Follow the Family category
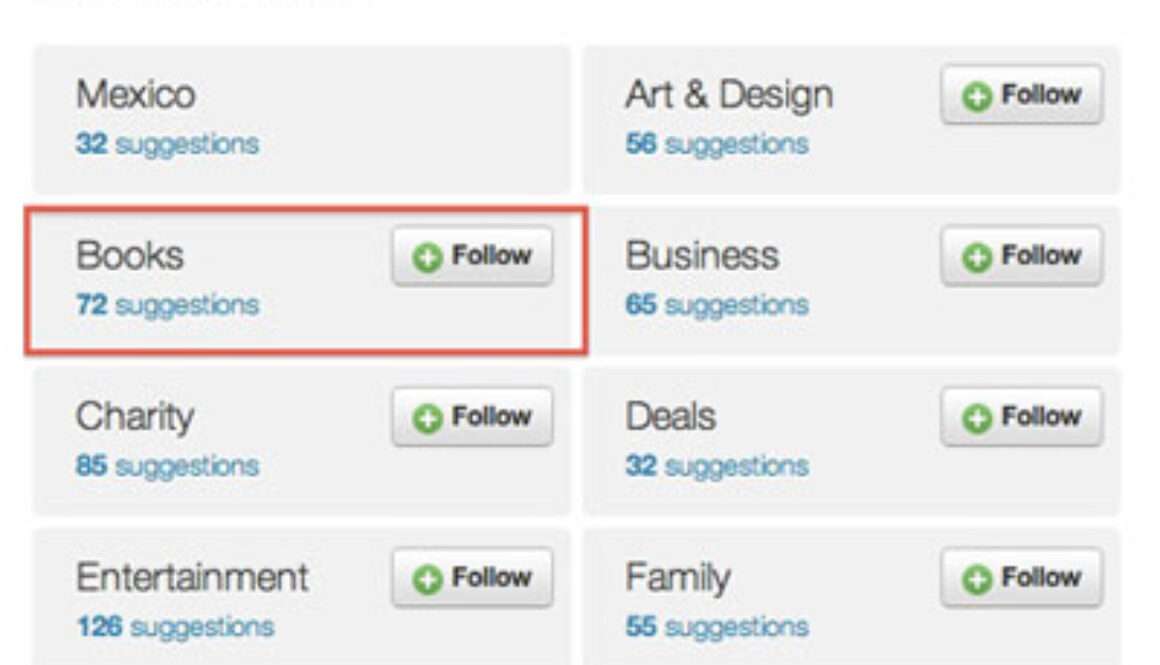The width and height of the screenshot is (1160, 665). (1021, 578)
